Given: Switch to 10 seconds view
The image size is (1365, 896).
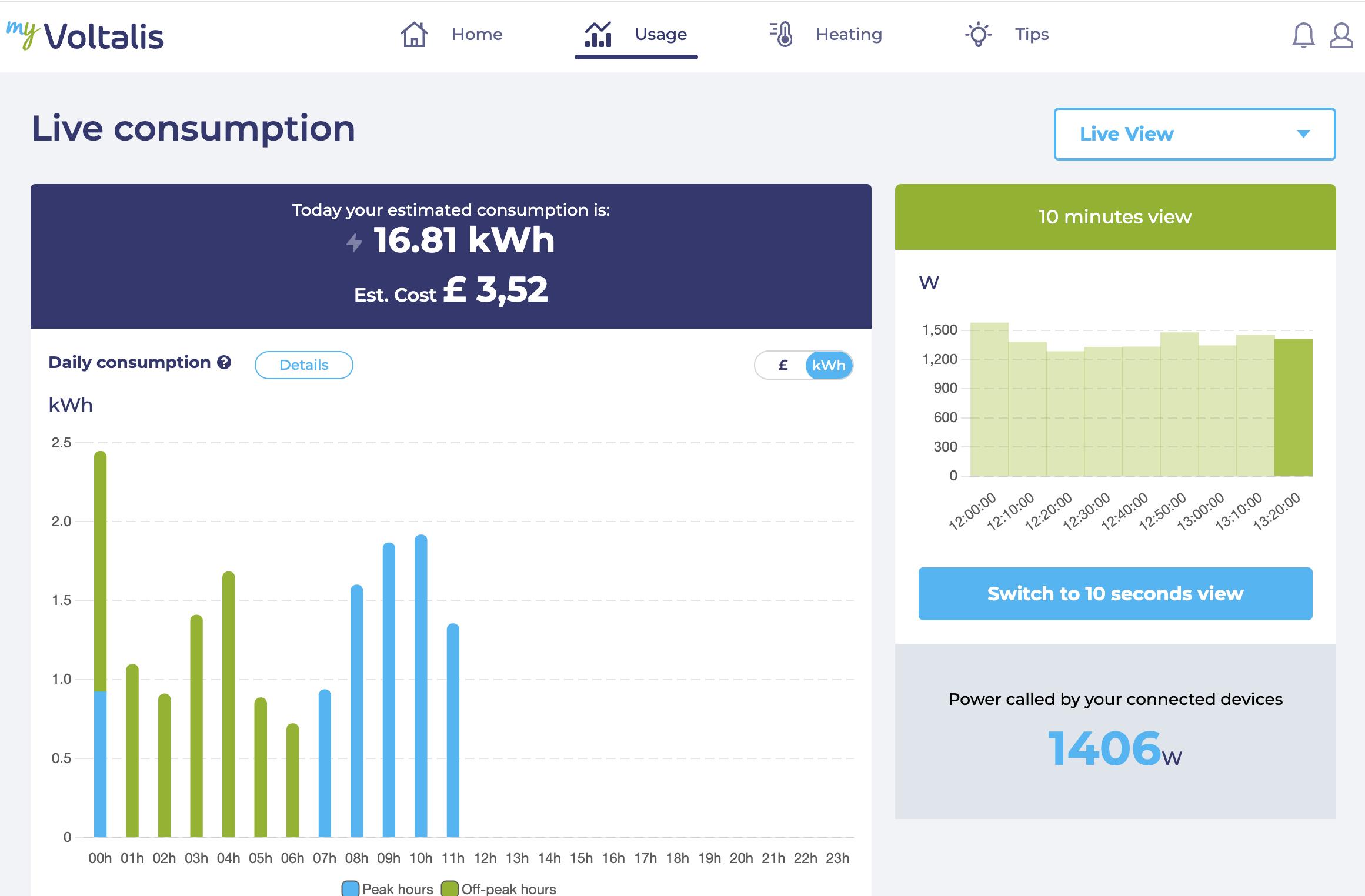Looking at the screenshot, I should point(1115,593).
